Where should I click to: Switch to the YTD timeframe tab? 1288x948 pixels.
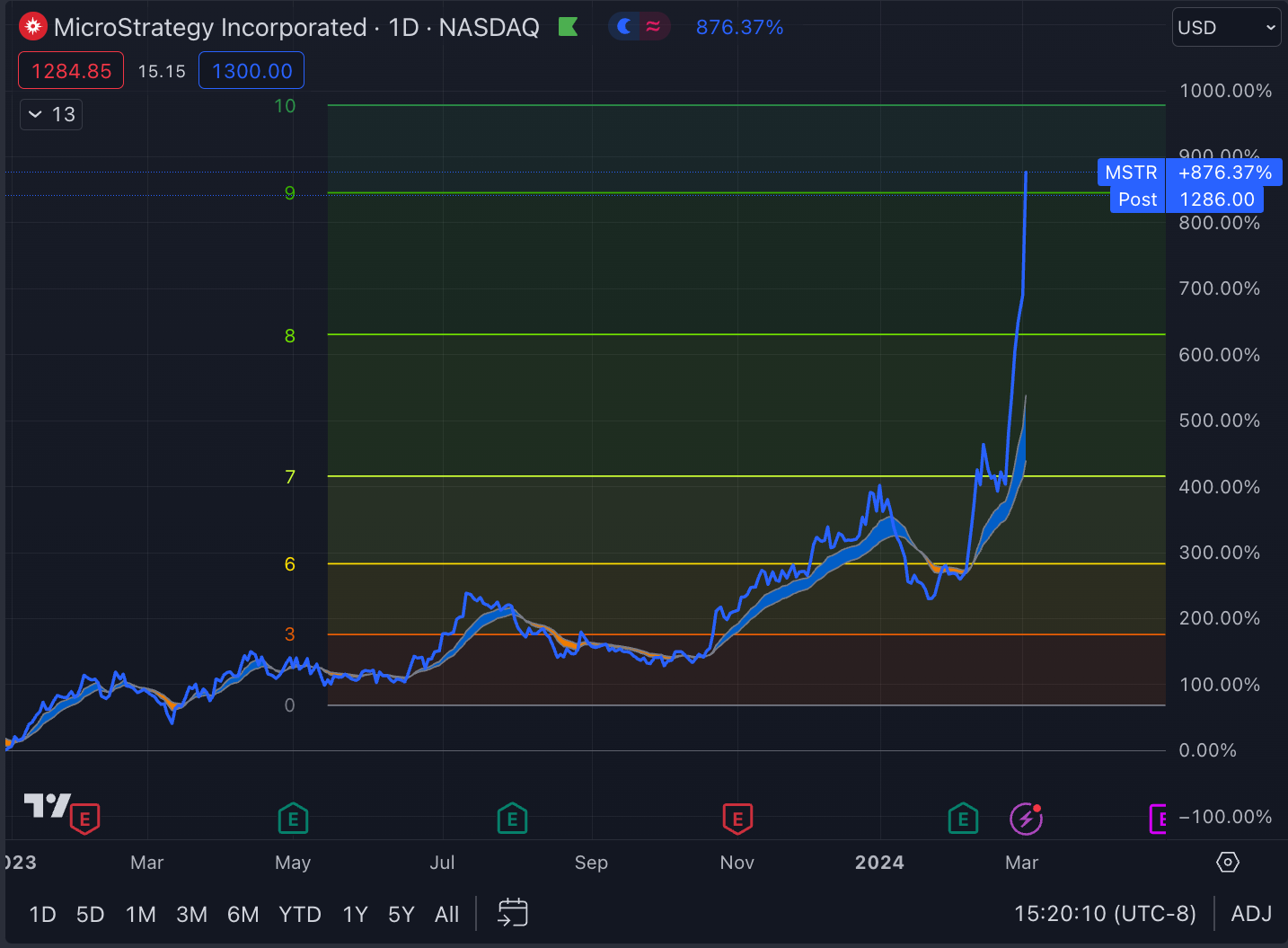pos(299,914)
